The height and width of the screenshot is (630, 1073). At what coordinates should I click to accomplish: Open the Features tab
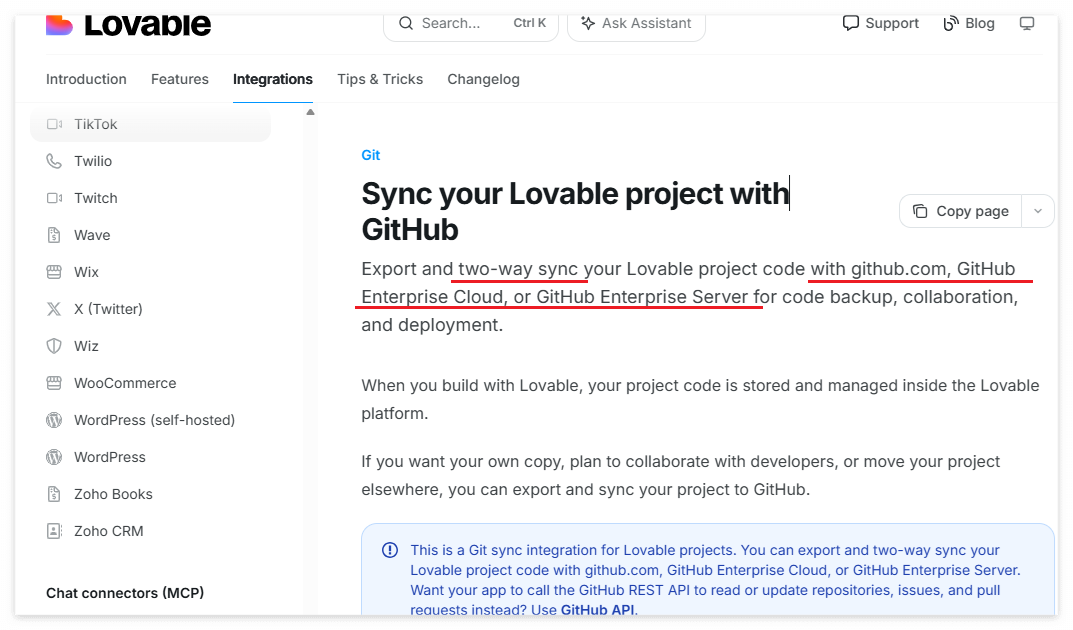pyautogui.click(x=180, y=79)
